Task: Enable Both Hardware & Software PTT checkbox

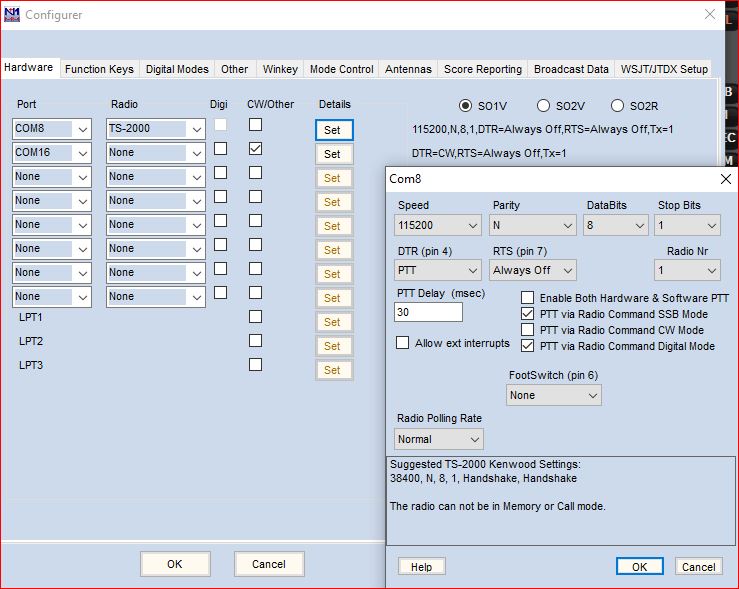Action: pos(528,298)
